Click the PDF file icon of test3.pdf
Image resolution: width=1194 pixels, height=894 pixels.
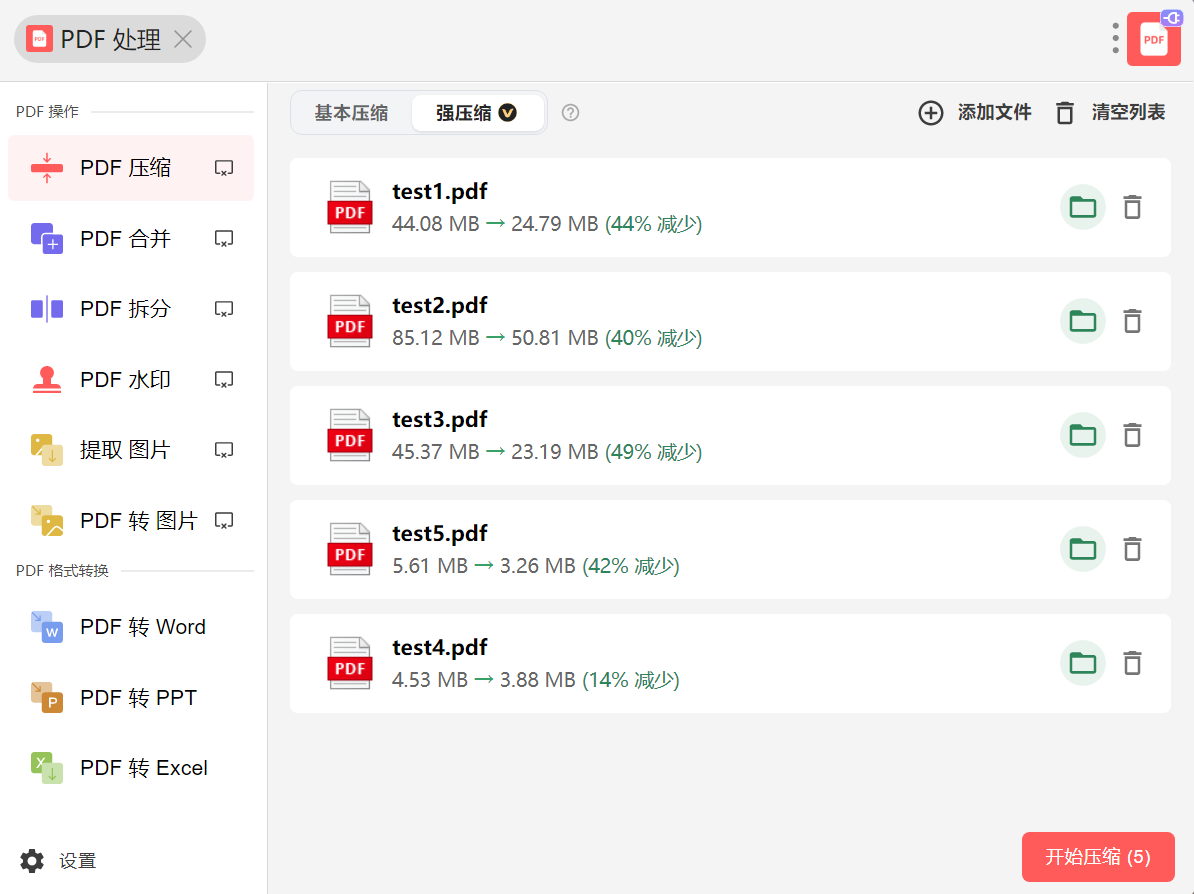click(350, 436)
